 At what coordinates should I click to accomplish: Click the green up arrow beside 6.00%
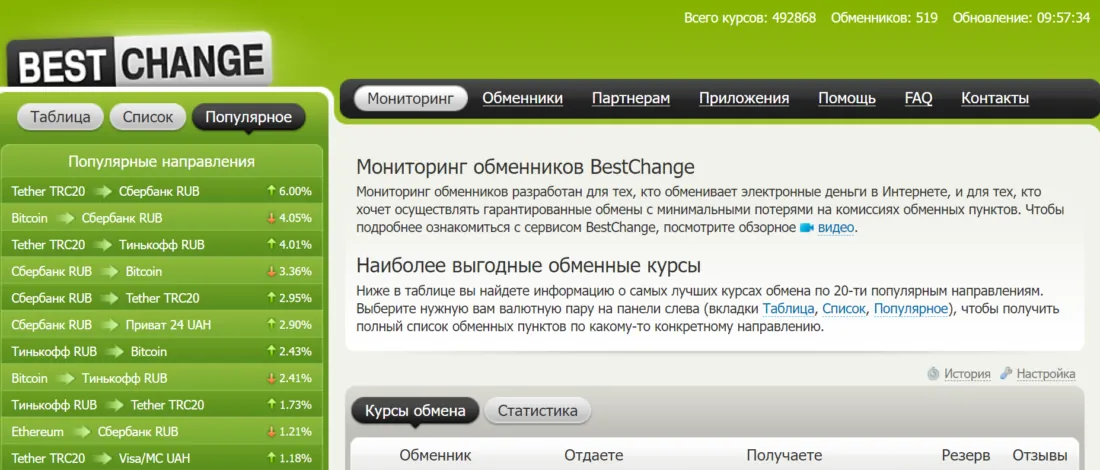pyautogui.click(x=271, y=191)
